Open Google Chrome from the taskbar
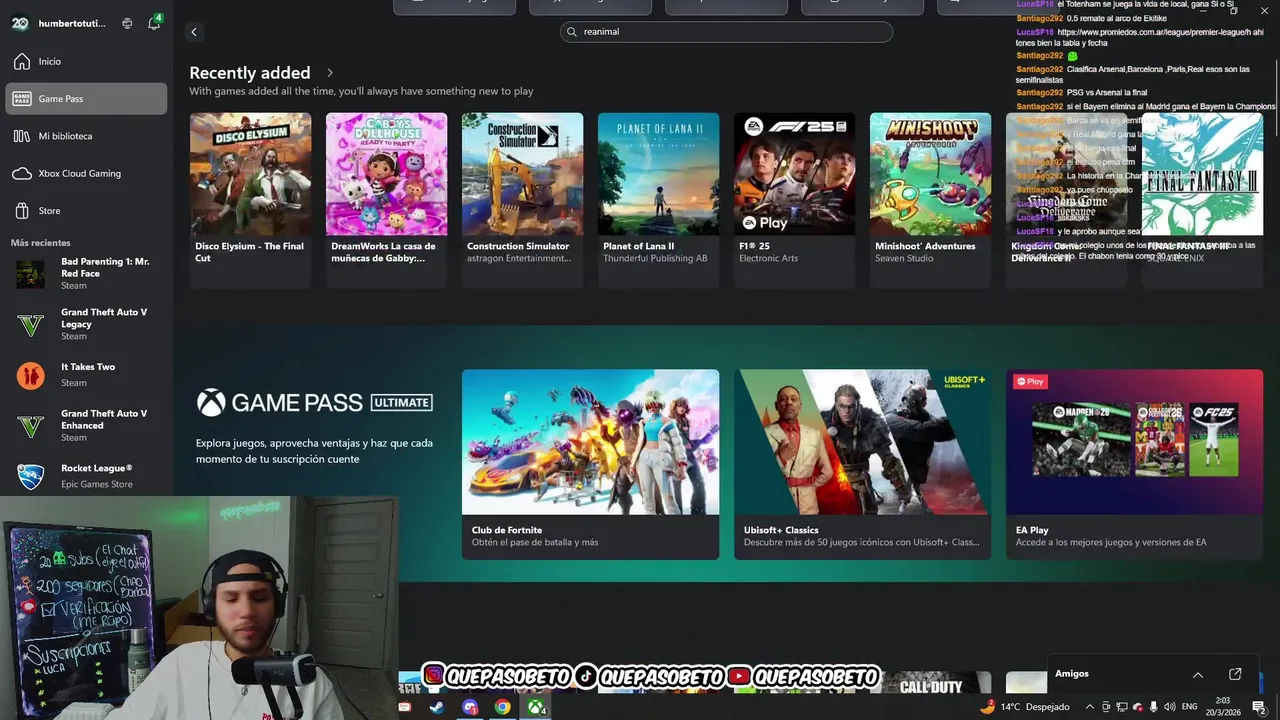 503,707
